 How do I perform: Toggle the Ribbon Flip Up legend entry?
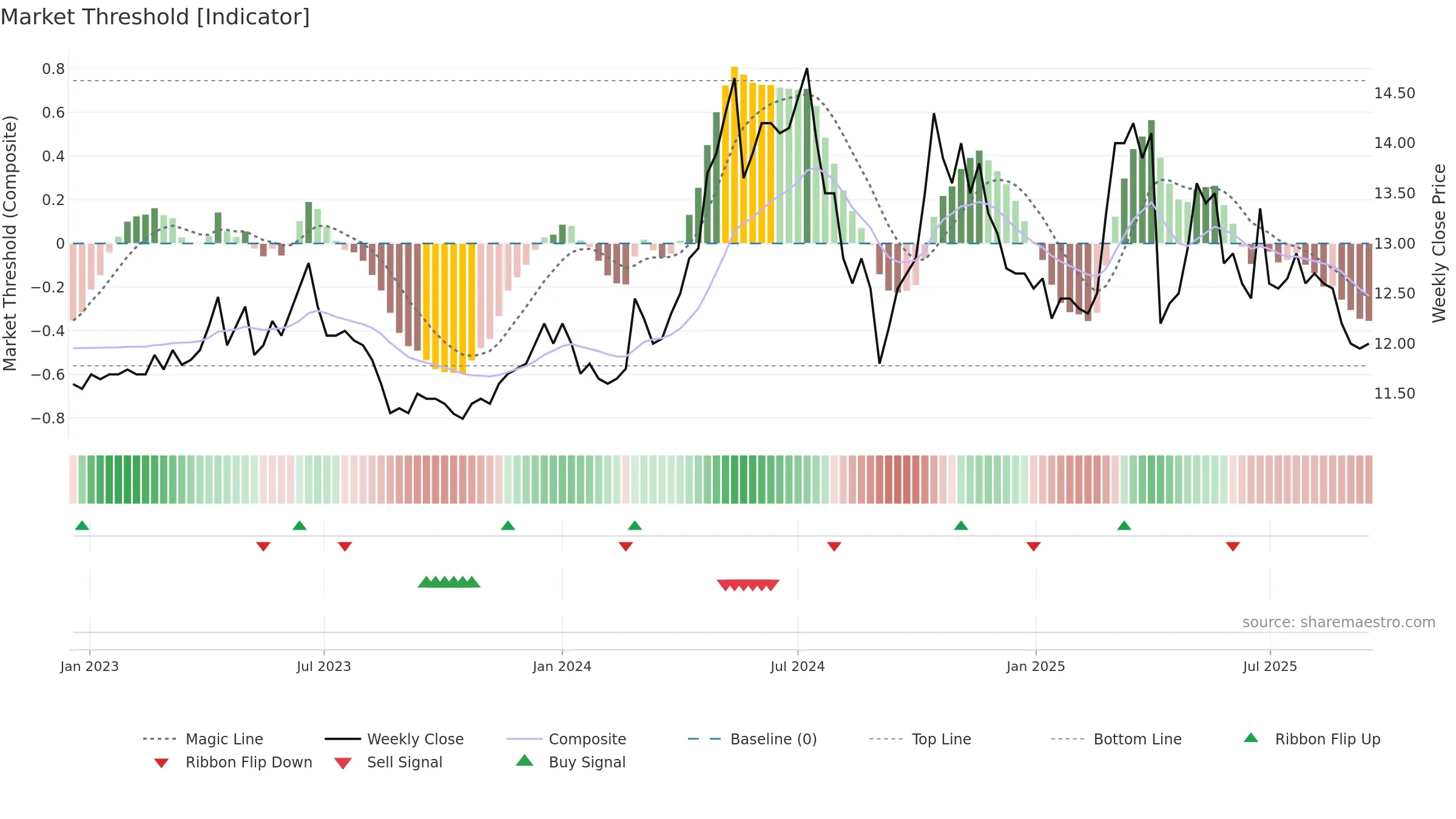tap(1312, 739)
